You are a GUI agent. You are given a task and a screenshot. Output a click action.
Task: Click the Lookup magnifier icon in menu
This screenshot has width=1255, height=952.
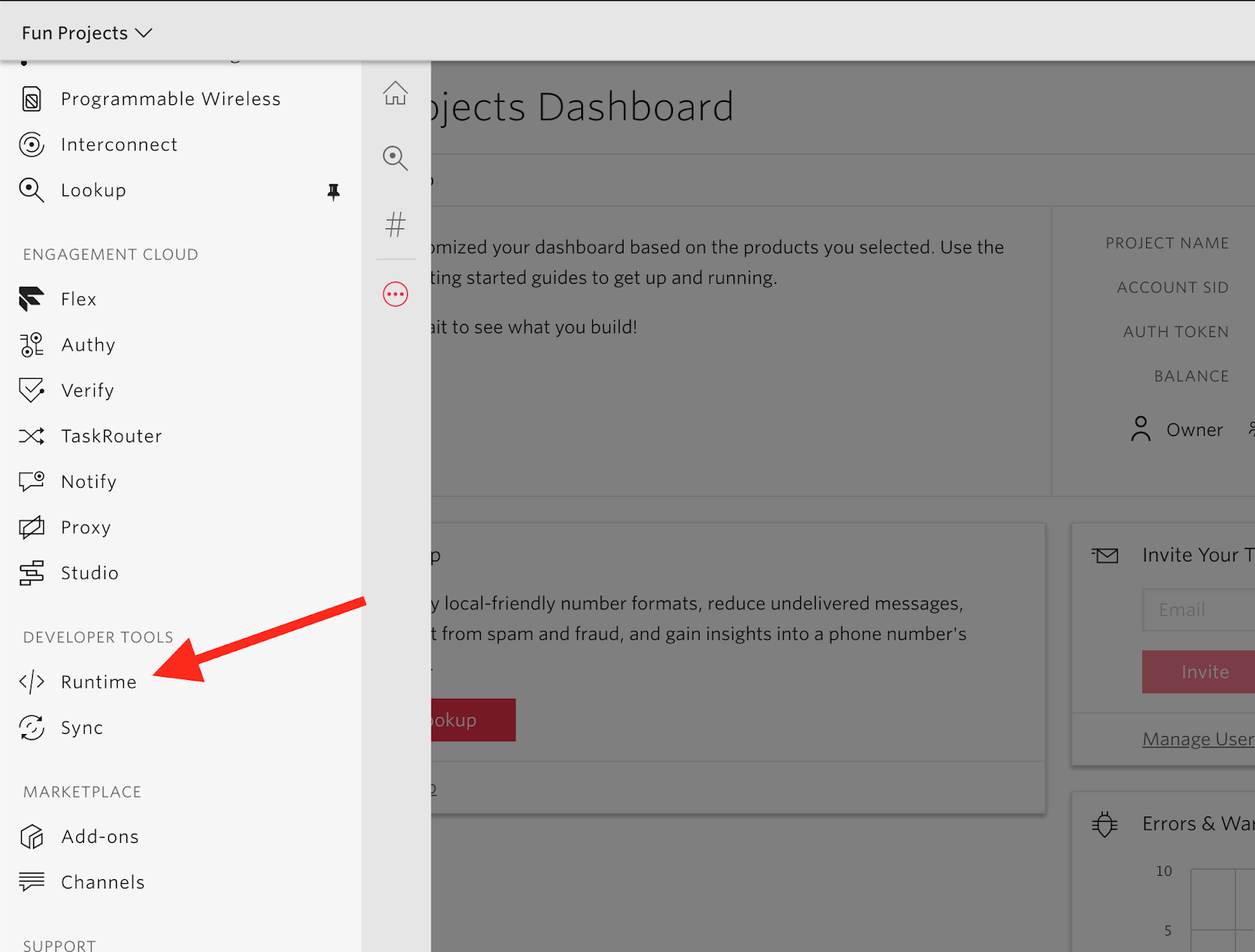[x=31, y=191]
